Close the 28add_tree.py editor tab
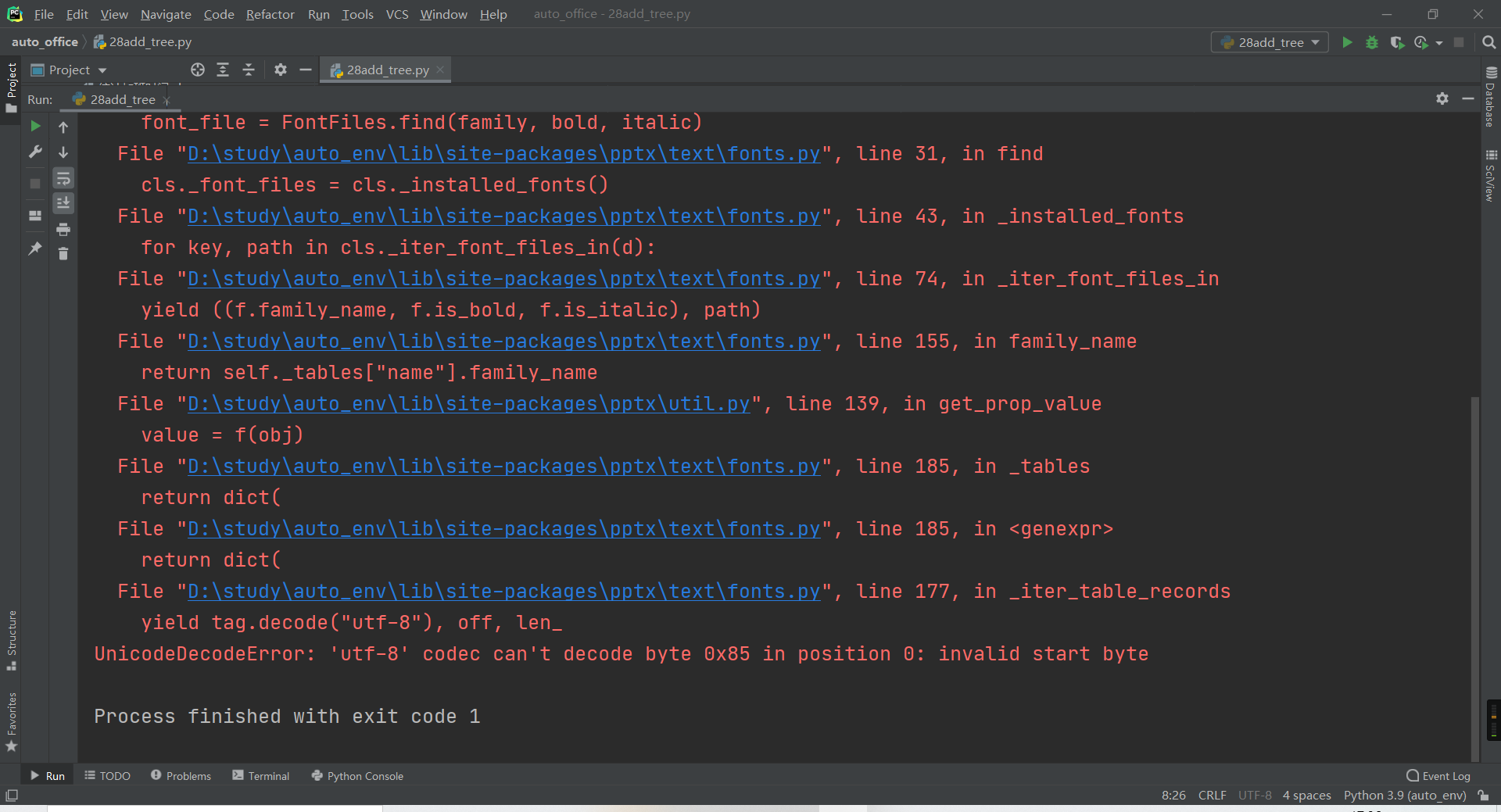Viewport: 1501px width, 812px height. click(x=441, y=70)
